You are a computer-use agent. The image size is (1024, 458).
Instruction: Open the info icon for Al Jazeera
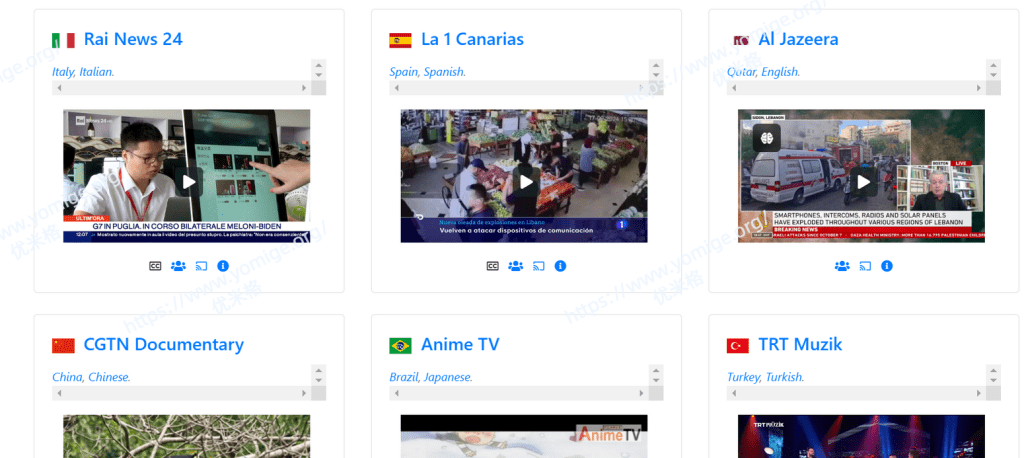pos(887,266)
